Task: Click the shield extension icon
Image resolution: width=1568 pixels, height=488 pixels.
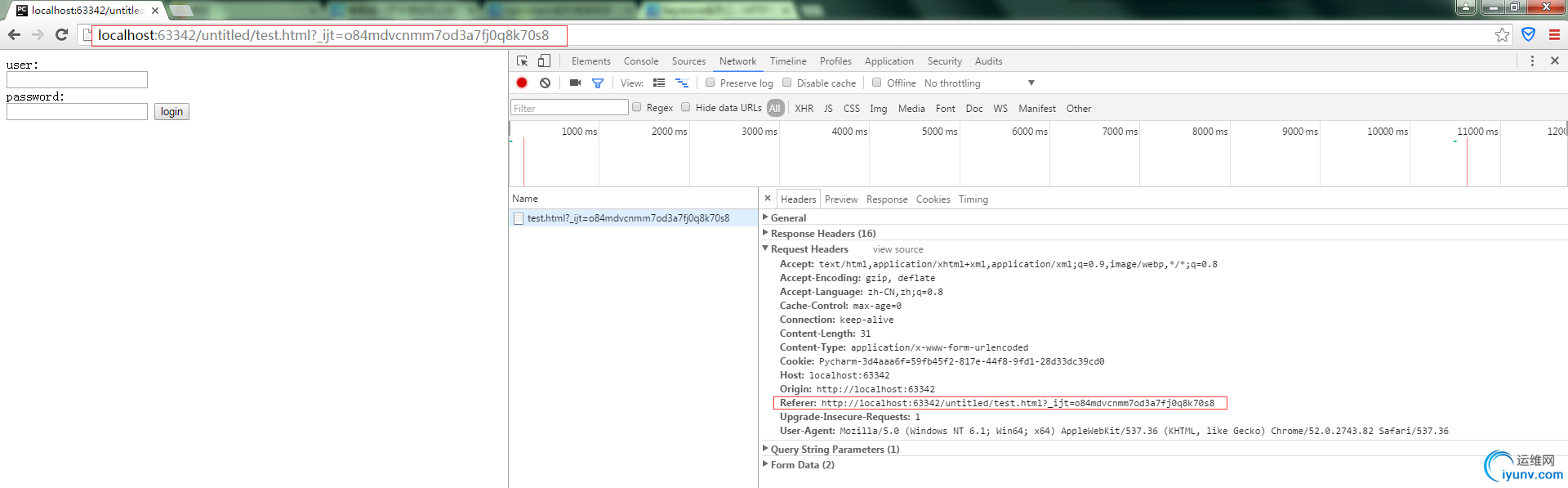Action: pyautogui.click(x=1528, y=35)
